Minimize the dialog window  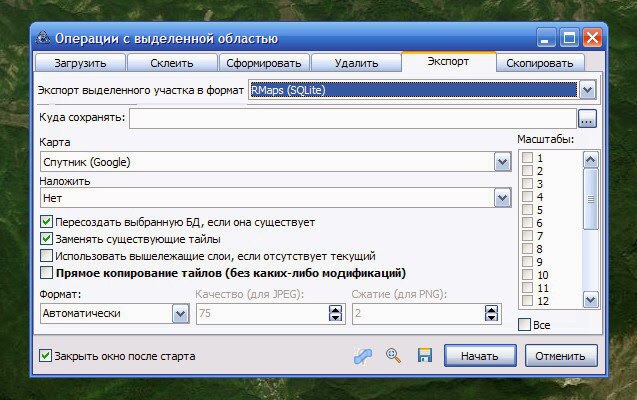[546, 38]
